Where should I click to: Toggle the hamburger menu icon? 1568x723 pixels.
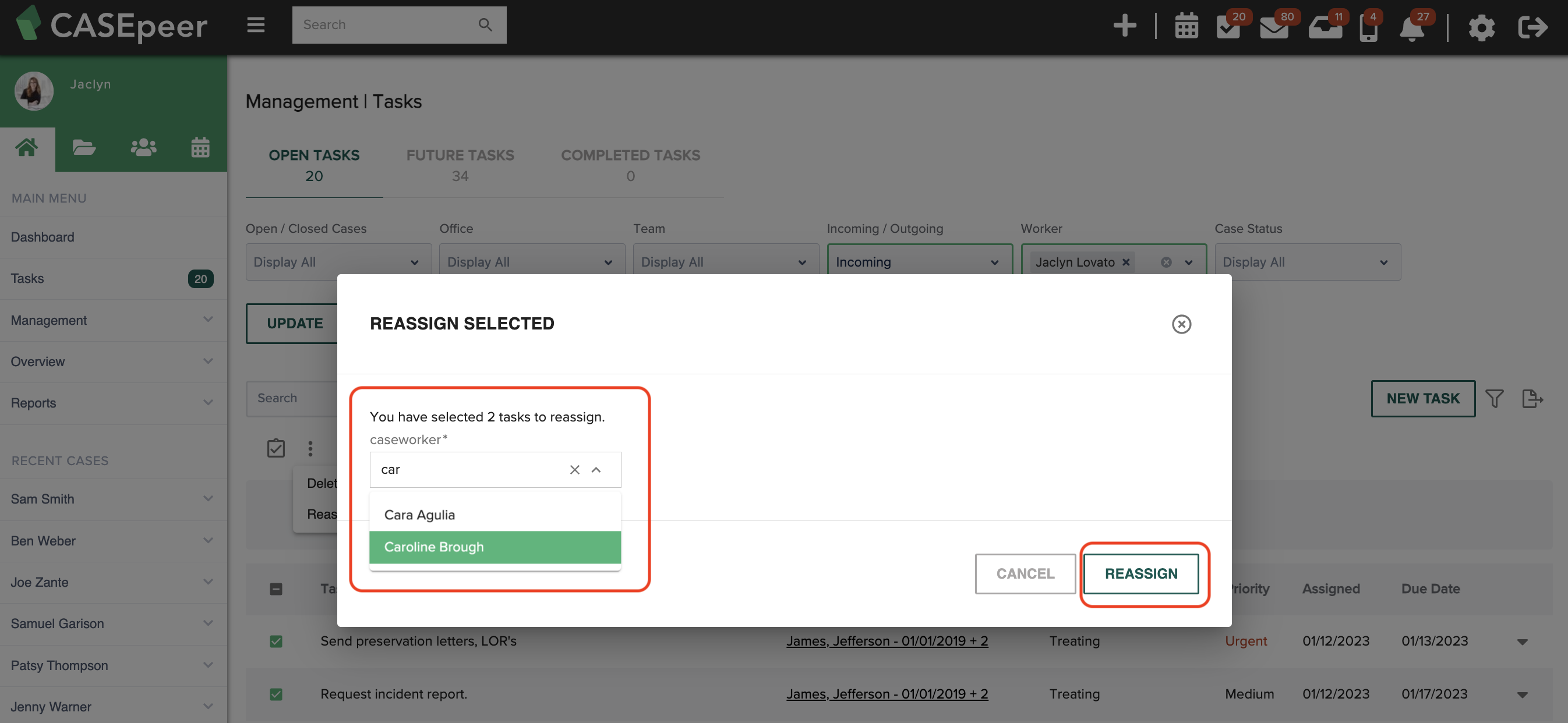pos(256,25)
